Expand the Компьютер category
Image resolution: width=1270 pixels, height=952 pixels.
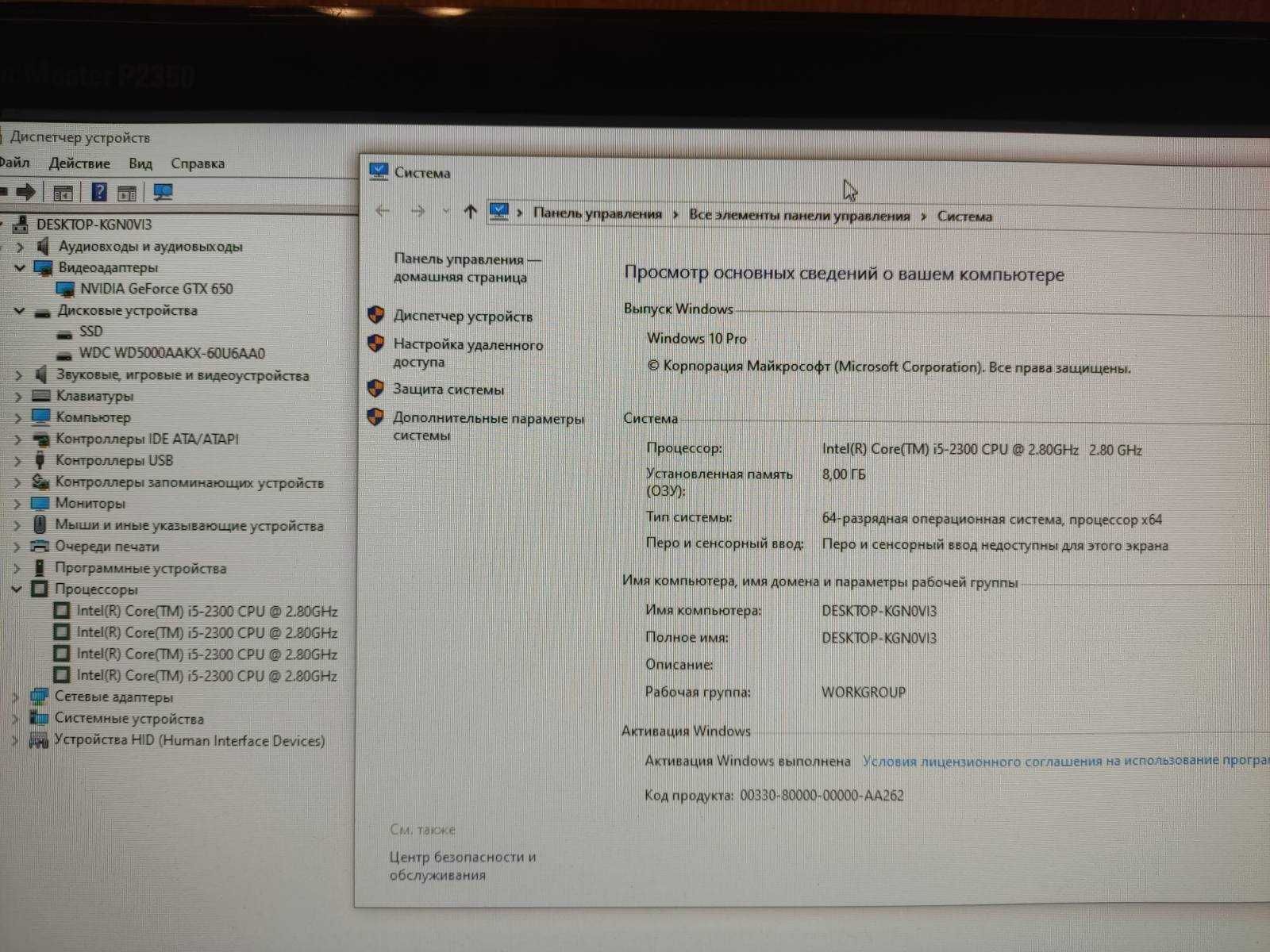pos(19,417)
